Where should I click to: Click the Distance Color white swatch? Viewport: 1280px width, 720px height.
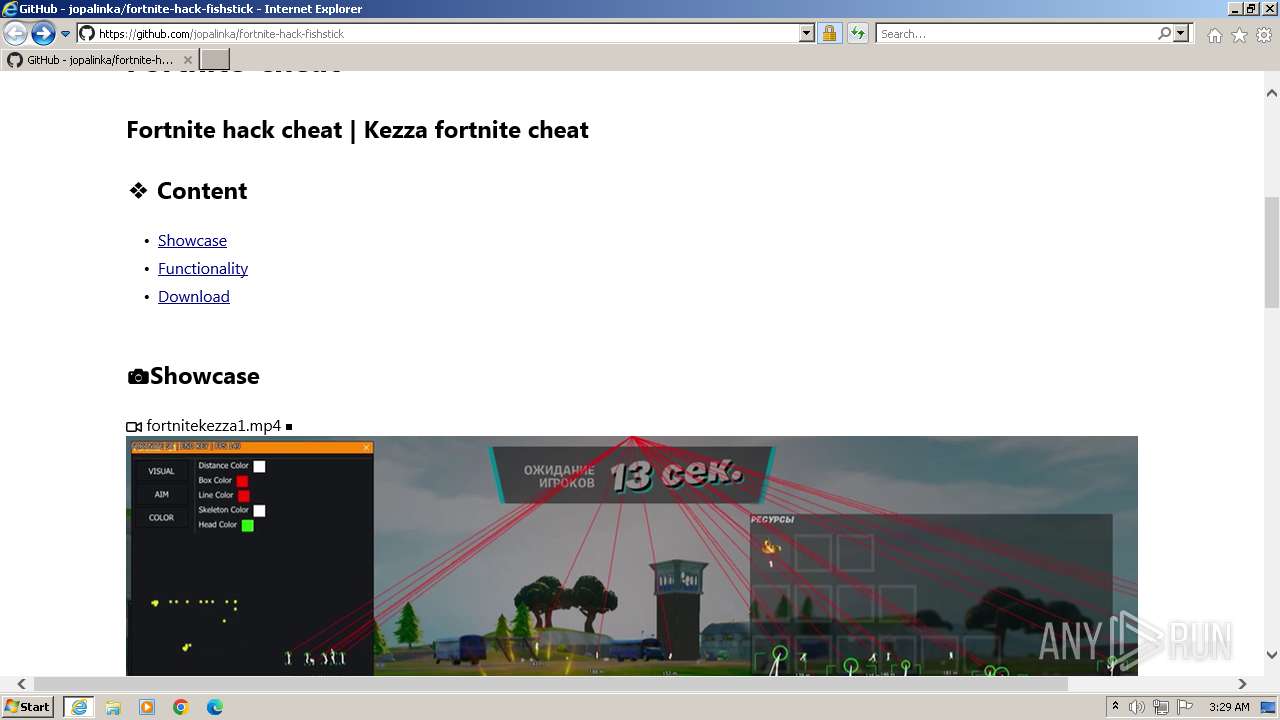coord(259,466)
